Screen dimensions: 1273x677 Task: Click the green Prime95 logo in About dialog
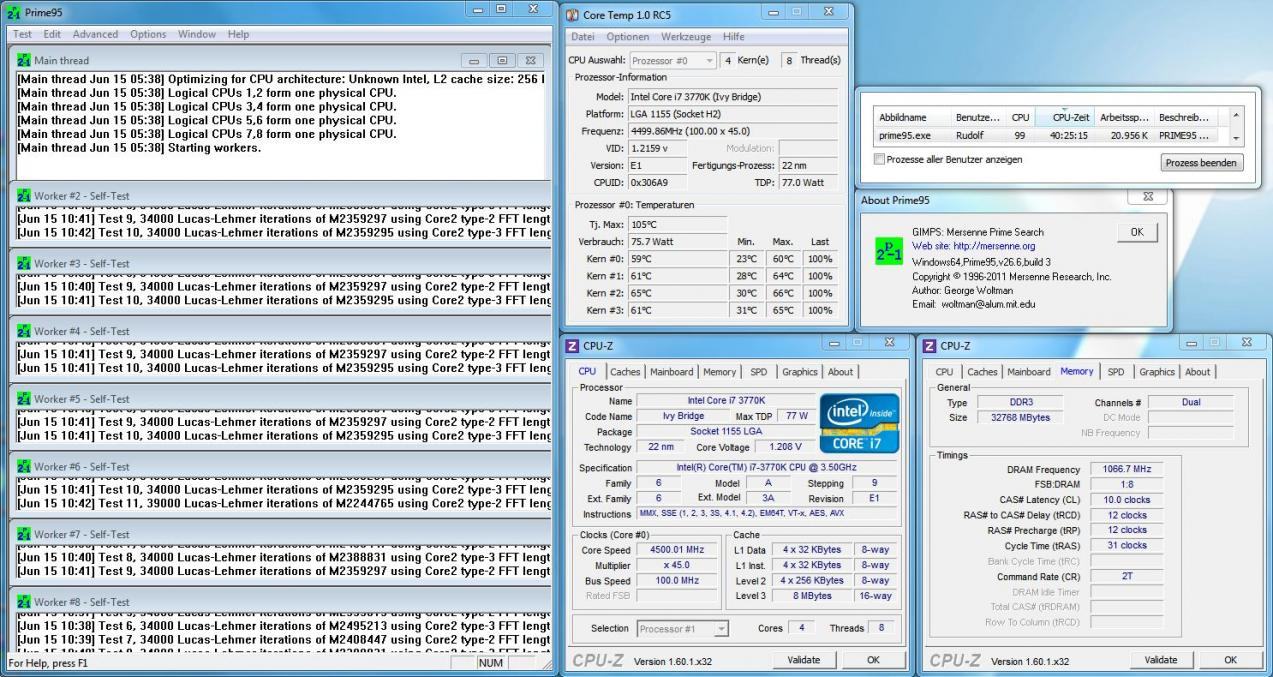click(887, 252)
